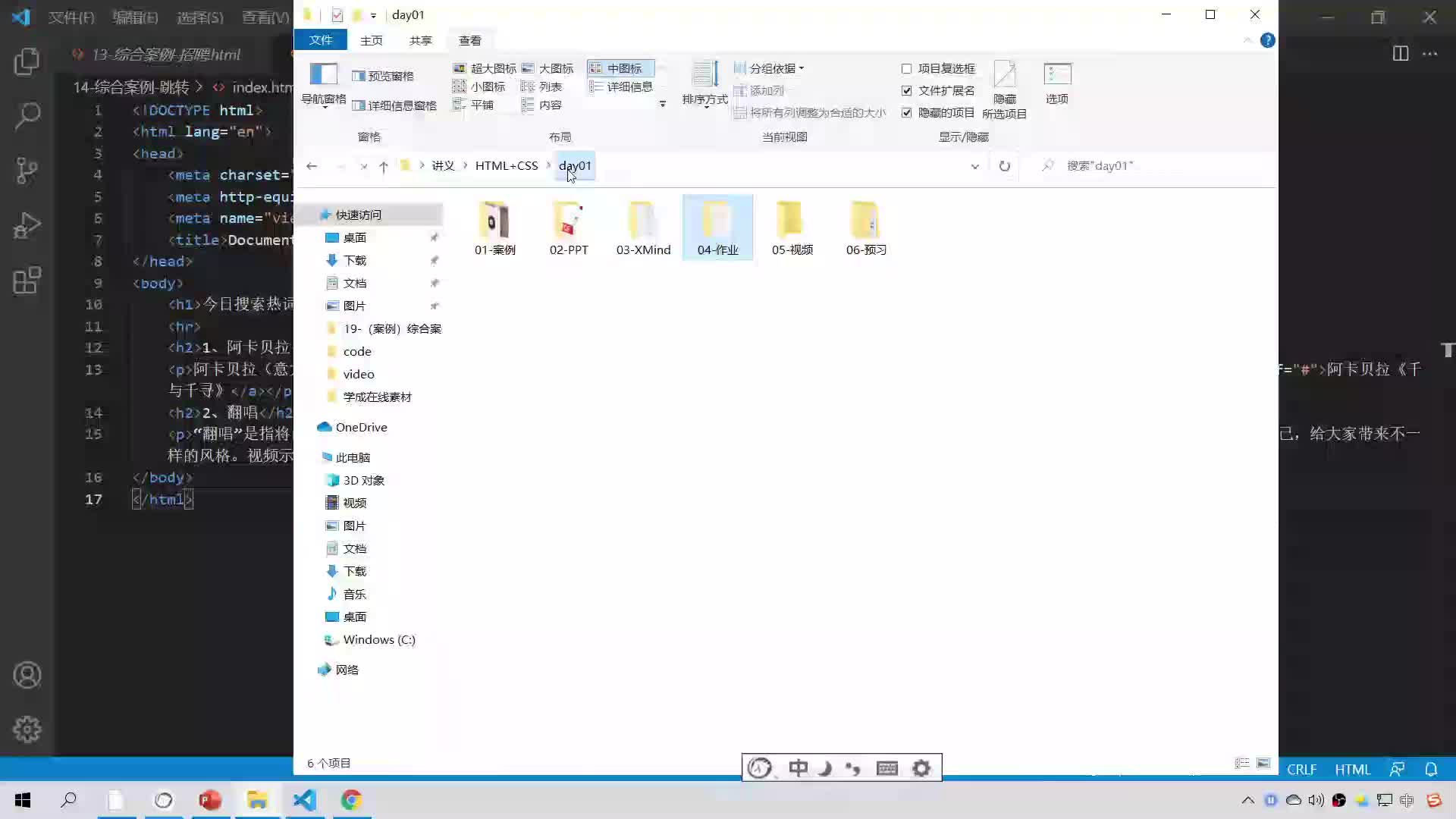Toggle the preview pane
This screenshot has width=1456, height=819.
click(x=383, y=76)
